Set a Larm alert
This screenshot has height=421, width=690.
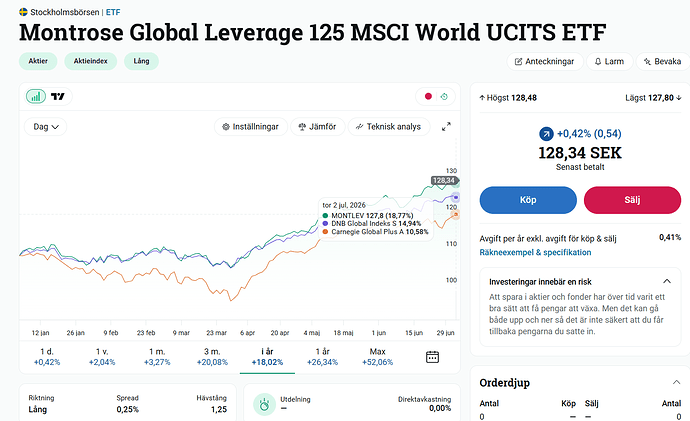pyautogui.click(x=609, y=62)
